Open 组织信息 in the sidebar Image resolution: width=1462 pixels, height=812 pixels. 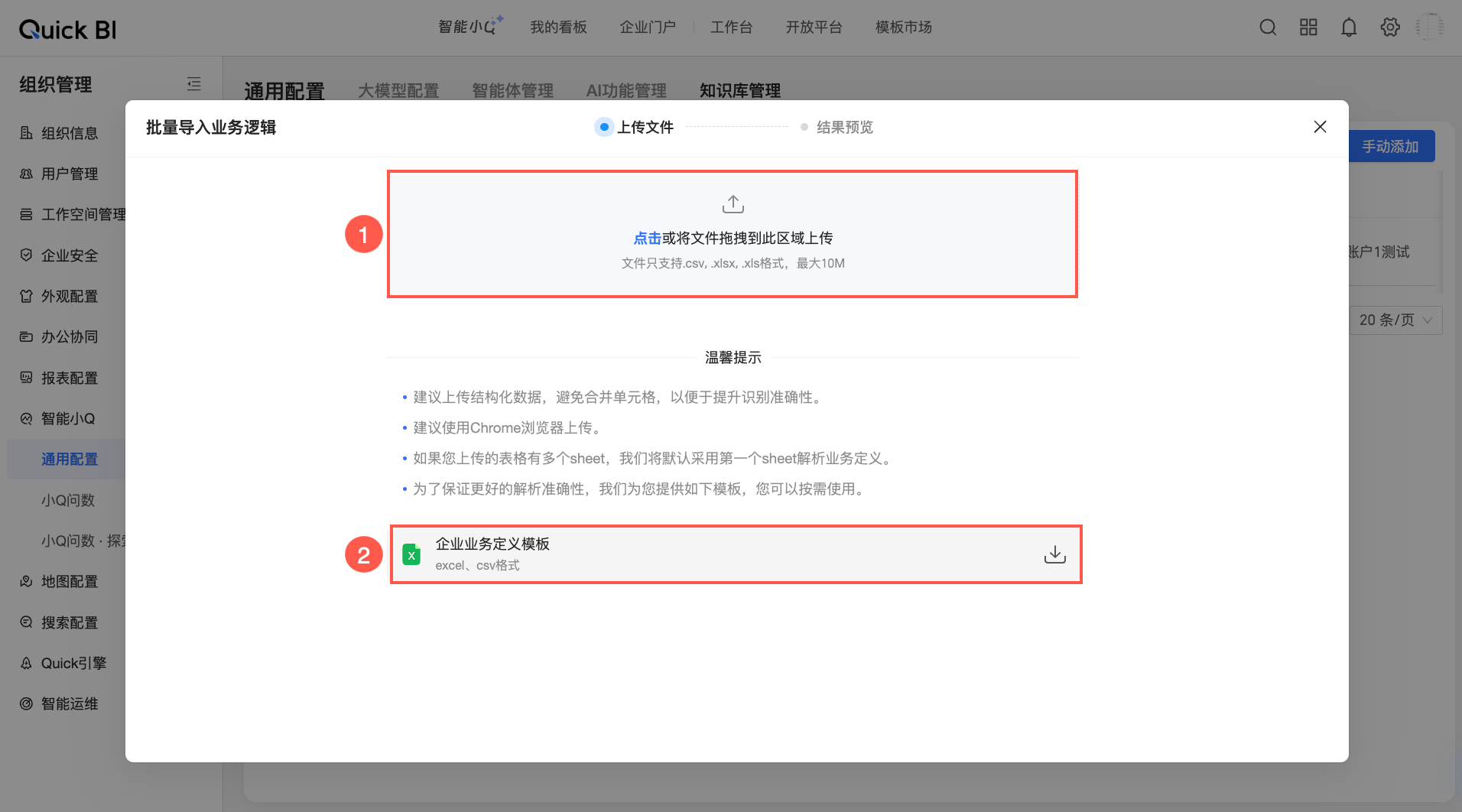pos(70,133)
